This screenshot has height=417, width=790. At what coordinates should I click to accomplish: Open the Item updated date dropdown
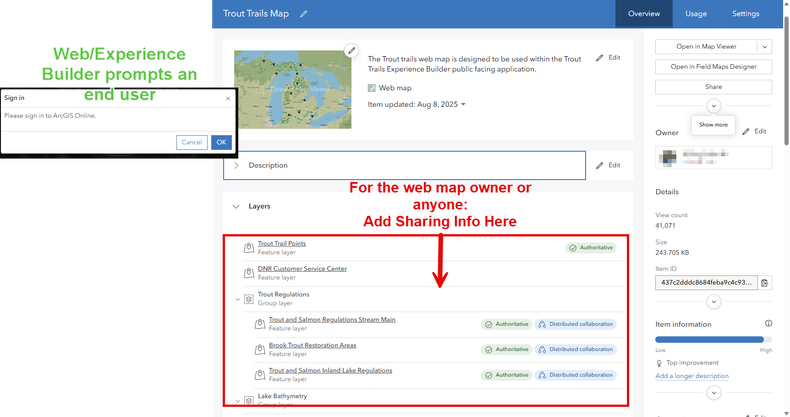[x=463, y=105]
